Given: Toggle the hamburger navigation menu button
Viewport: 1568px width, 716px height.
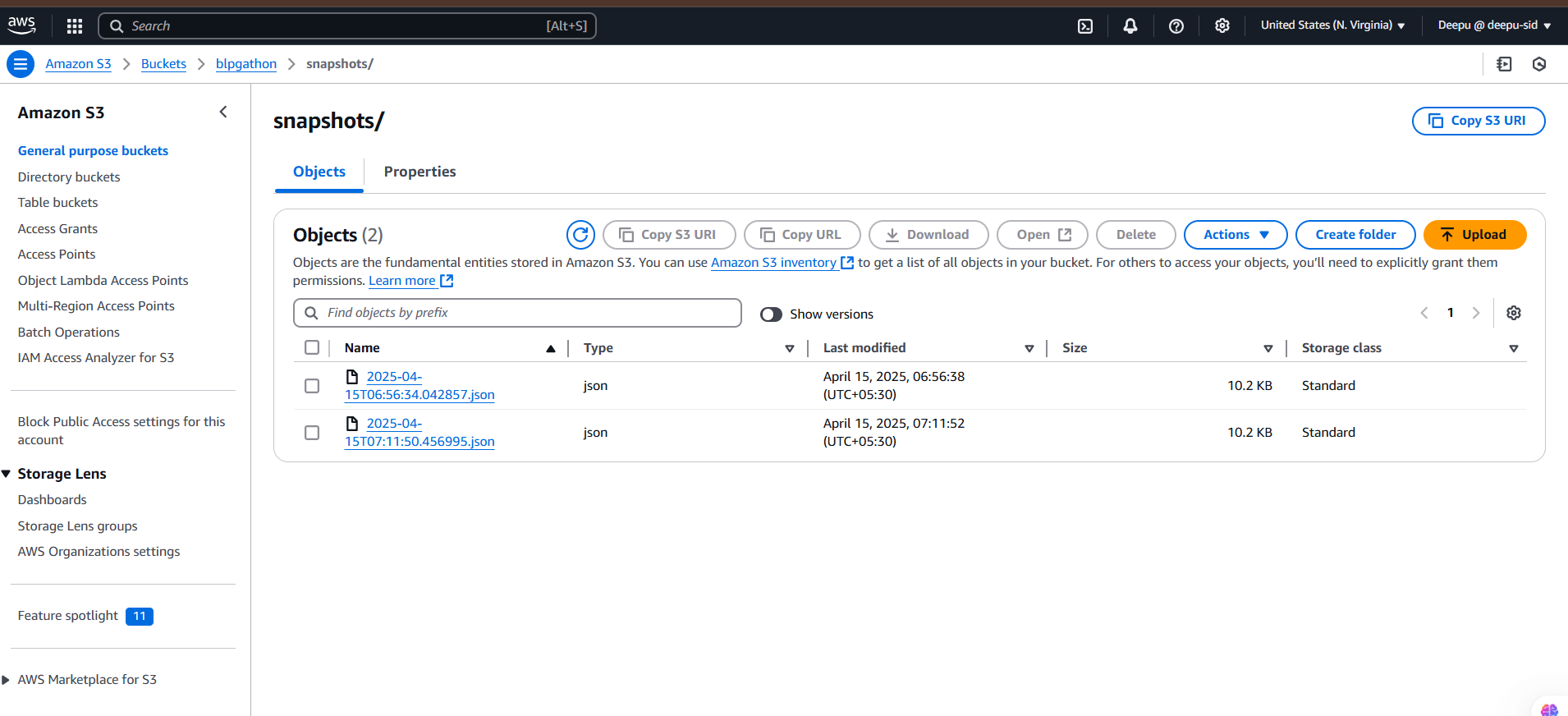Looking at the screenshot, I should (x=21, y=64).
